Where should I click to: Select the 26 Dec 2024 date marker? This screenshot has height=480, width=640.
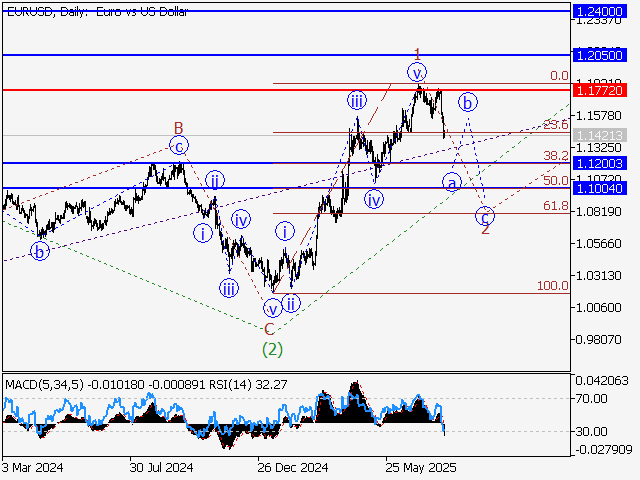click(x=291, y=467)
